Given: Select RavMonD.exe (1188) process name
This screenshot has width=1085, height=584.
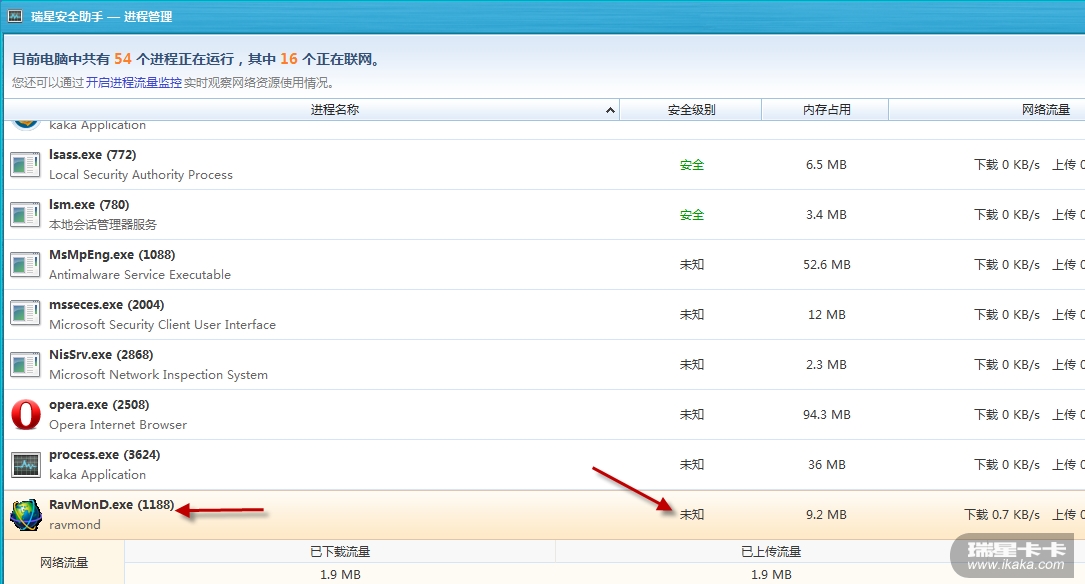Looking at the screenshot, I should (111, 504).
